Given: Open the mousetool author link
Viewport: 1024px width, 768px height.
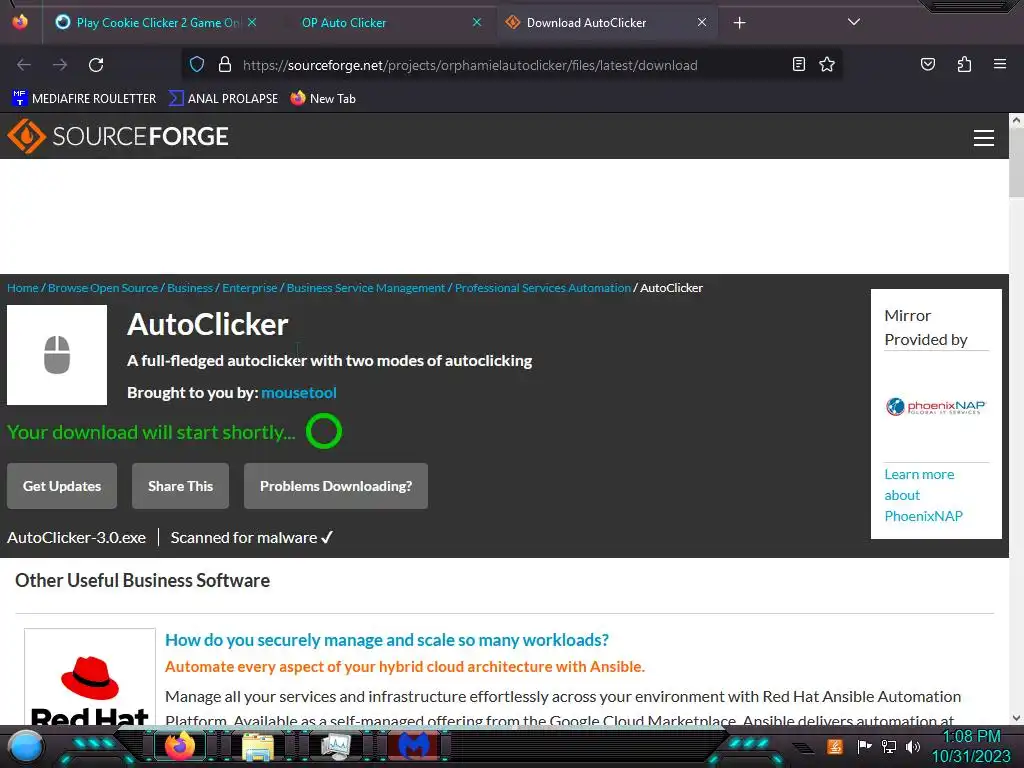Looking at the screenshot, I should pos(299,392).
